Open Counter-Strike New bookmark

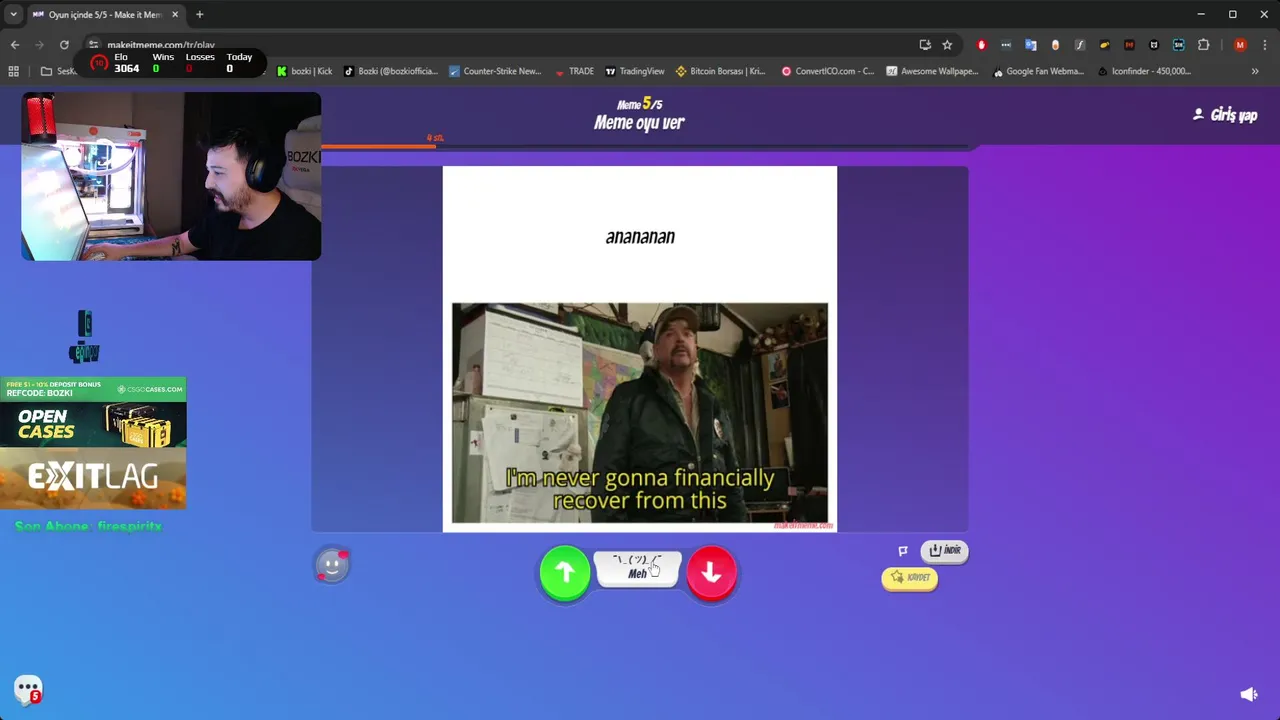495,71
